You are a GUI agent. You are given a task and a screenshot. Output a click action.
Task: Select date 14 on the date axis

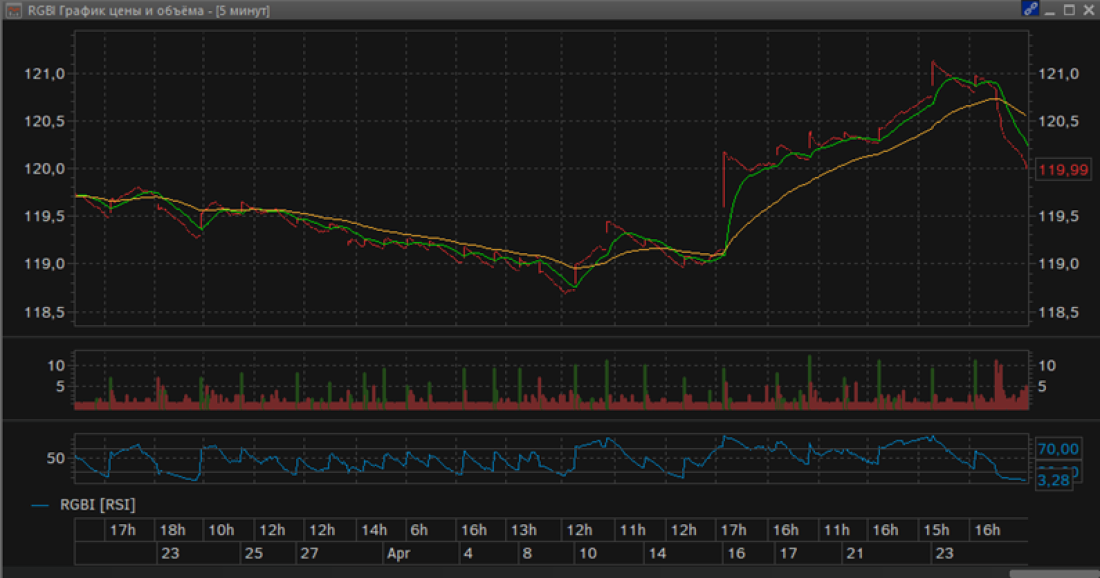[x=657, y=553]
